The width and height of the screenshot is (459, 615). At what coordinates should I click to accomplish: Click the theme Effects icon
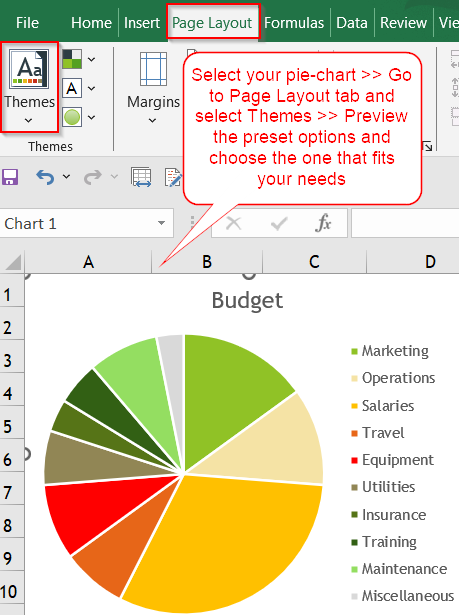(x=72, y=117)
